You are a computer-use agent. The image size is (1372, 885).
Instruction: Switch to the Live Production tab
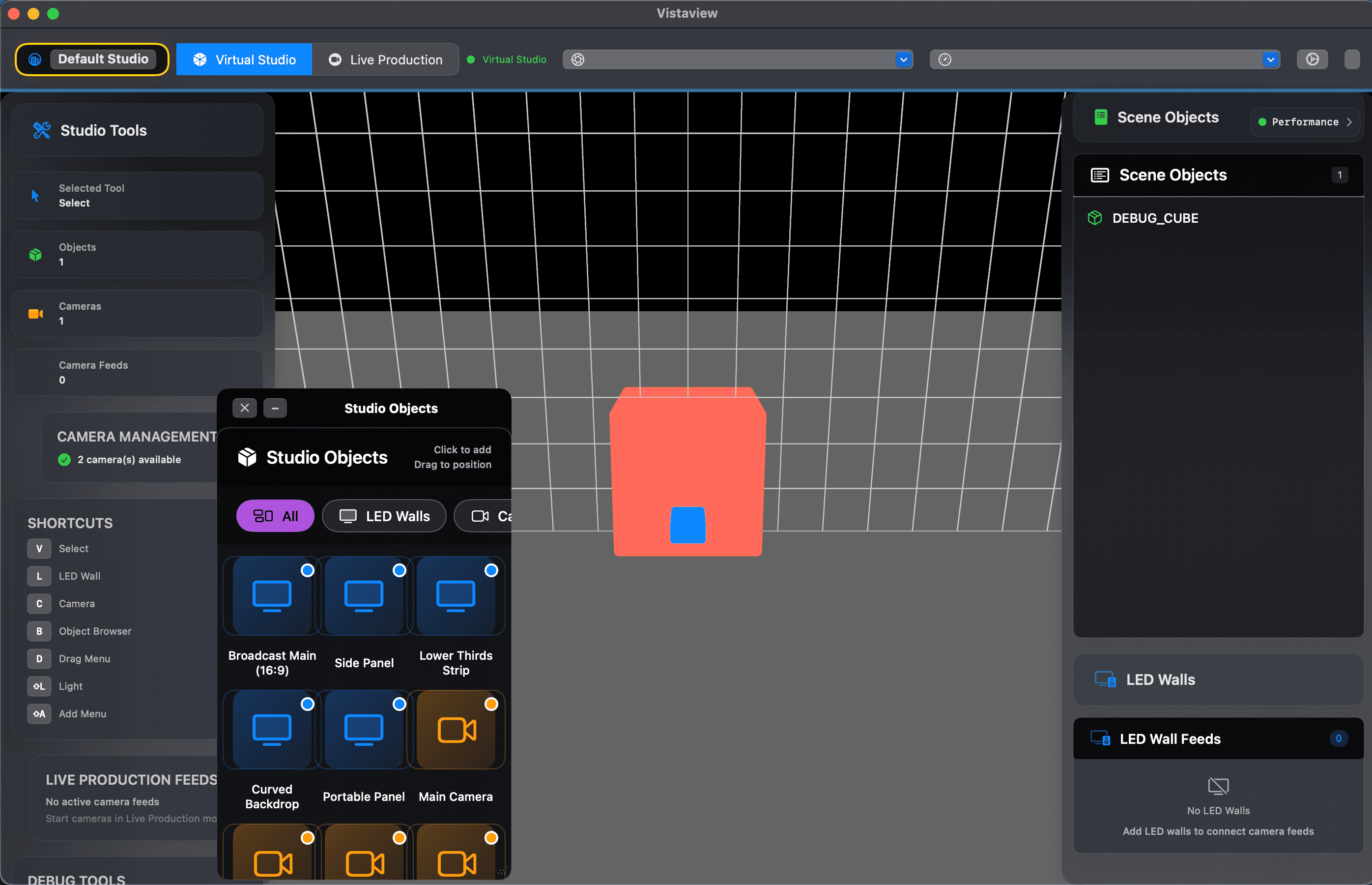click(x=385, y=59)
